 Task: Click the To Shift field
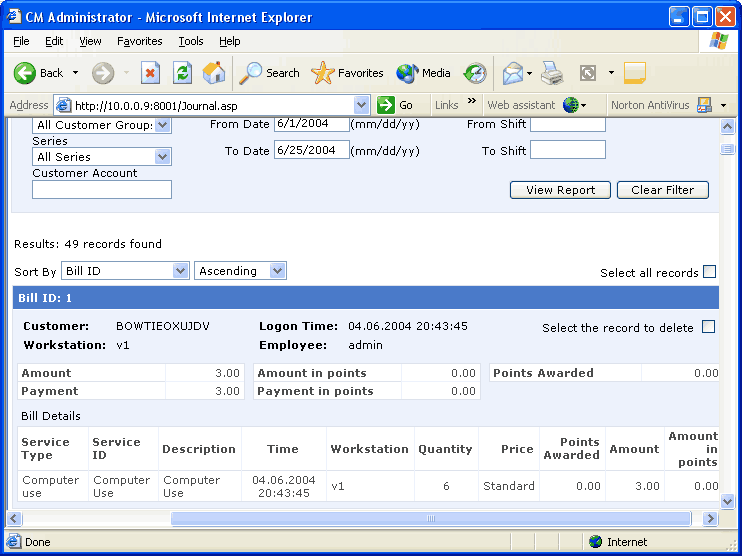pyautogui.click(x=568, y=150)
